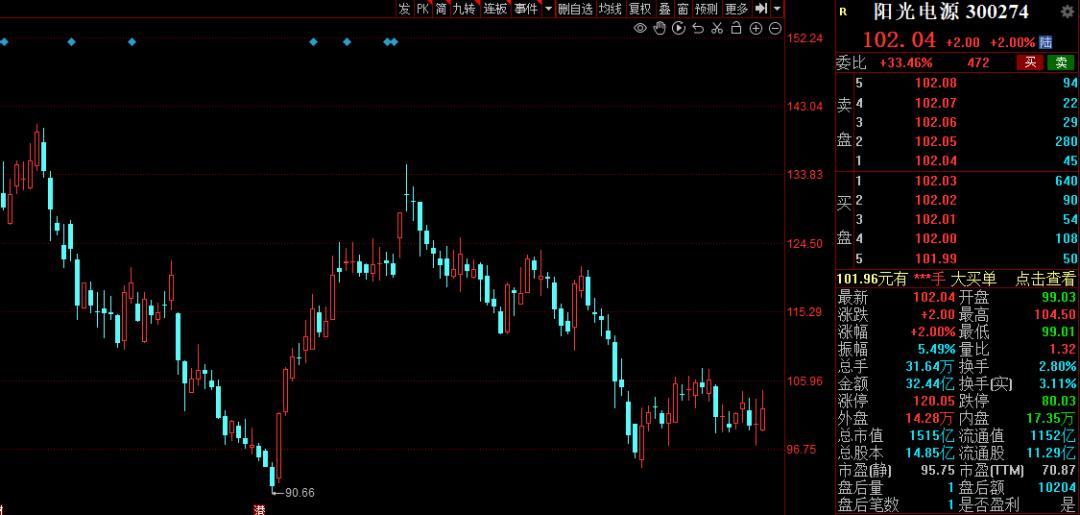The width and height of the screenshot is (1080, 515).
Task: Click the rightmost blue diamond event marker
Action: (394, 42)
